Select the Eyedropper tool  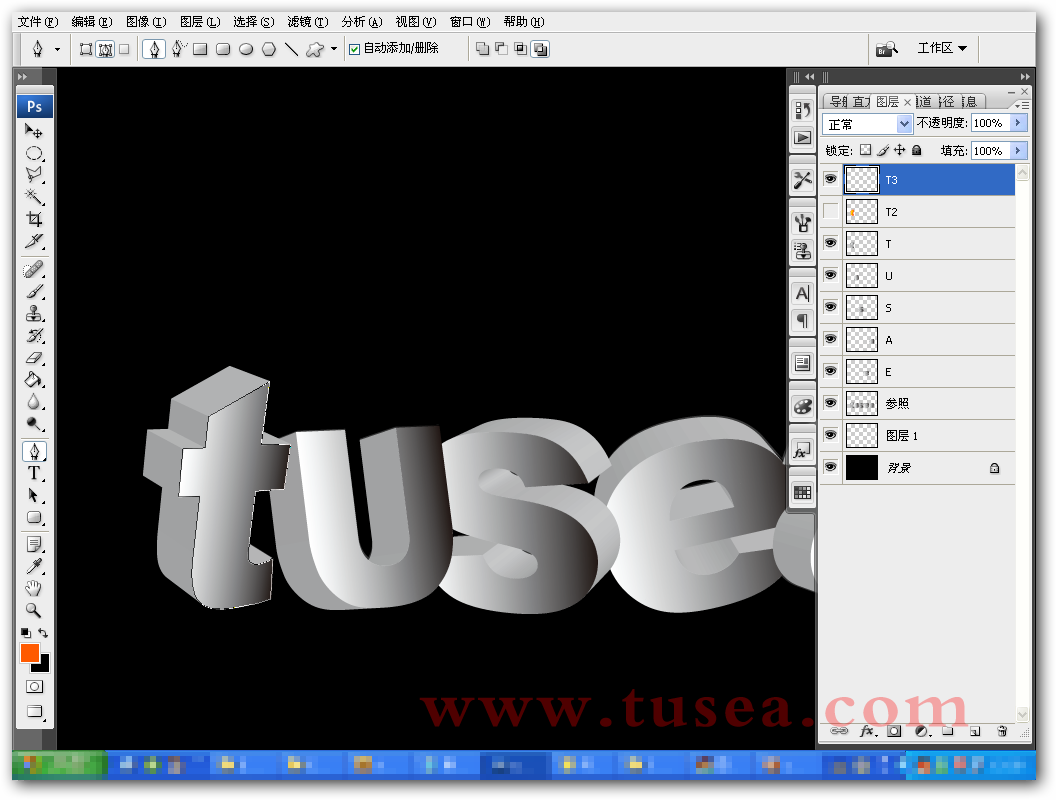34,566
